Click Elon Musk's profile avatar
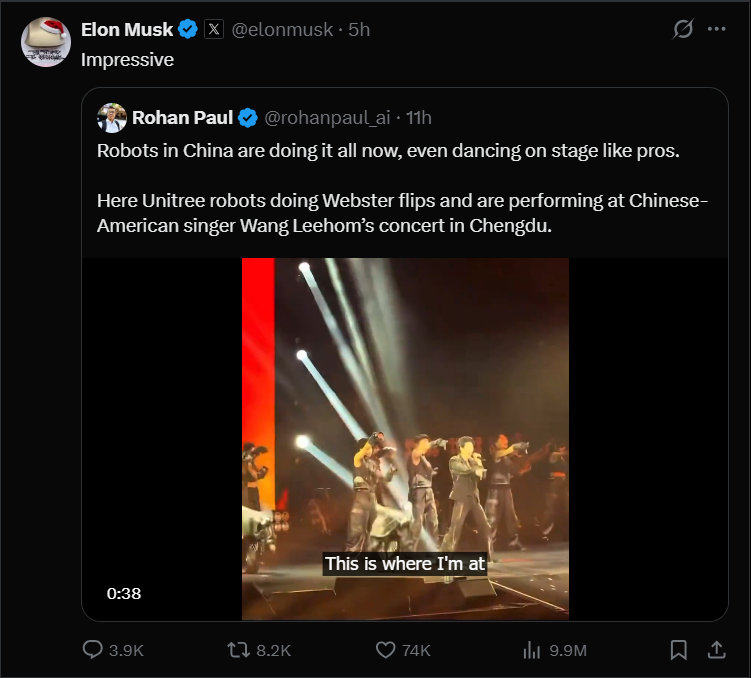This screenshot has width=751, height=678. click(45, 42)
